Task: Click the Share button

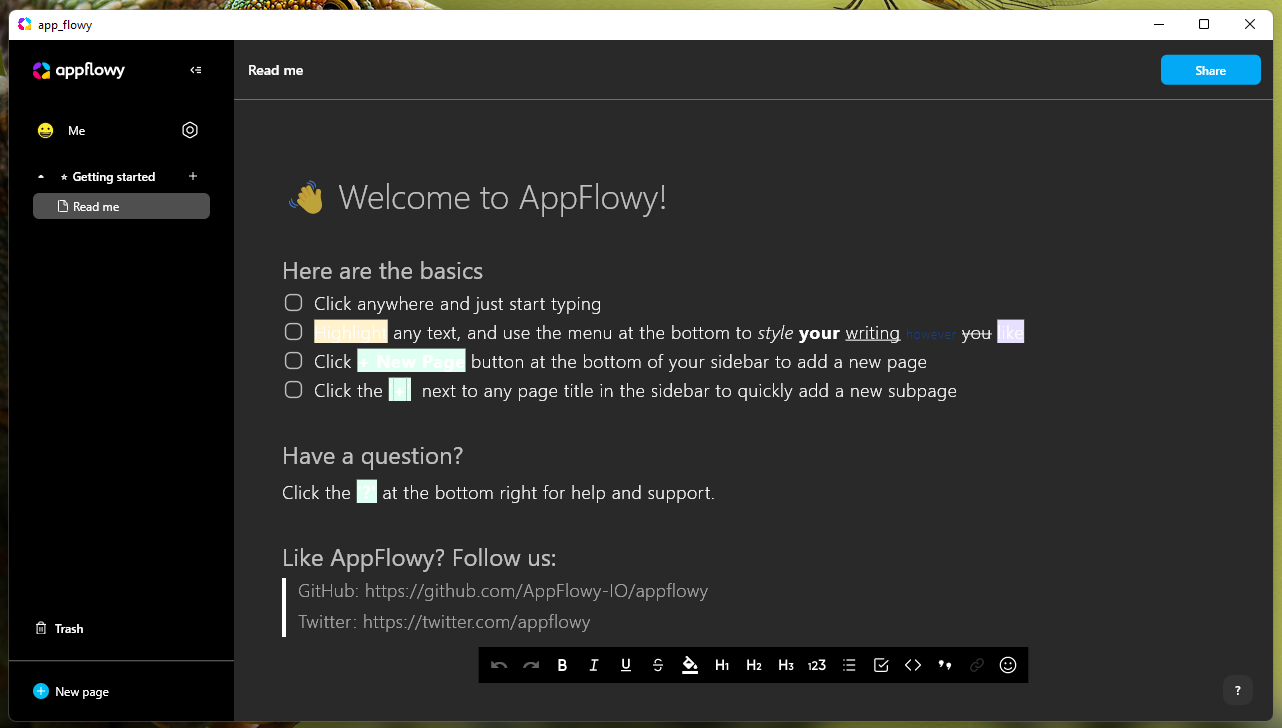Action: coord(1210,70)
